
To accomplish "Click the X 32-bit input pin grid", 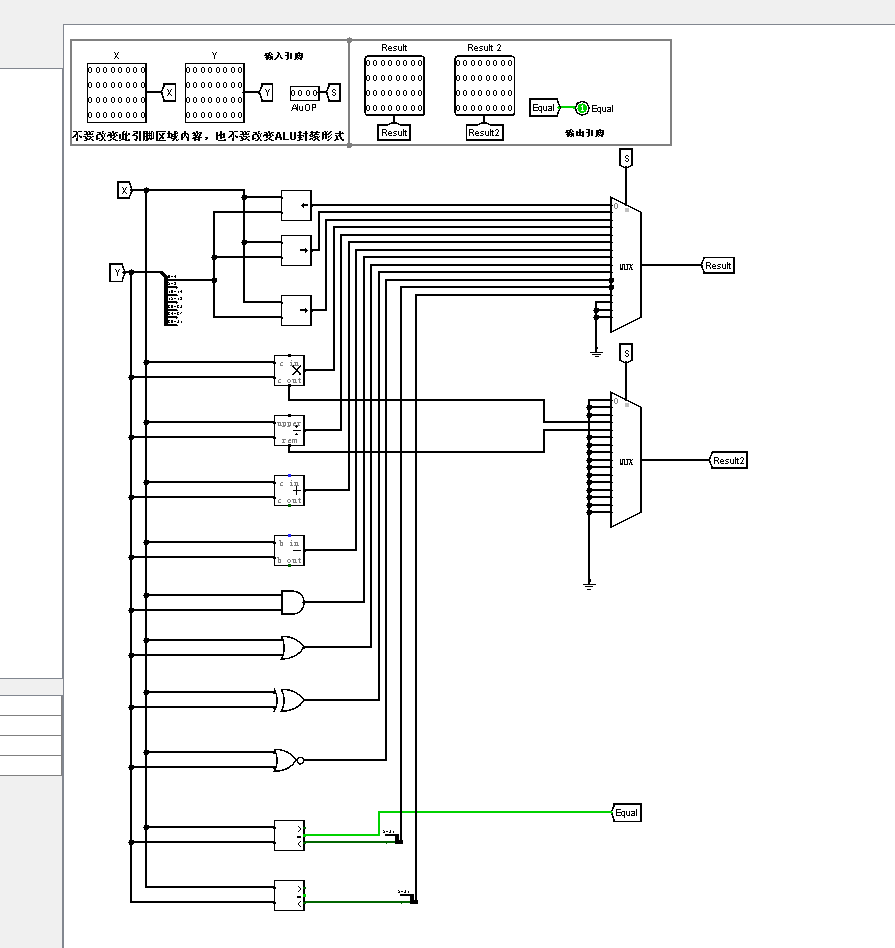I will tap(117, 93).
